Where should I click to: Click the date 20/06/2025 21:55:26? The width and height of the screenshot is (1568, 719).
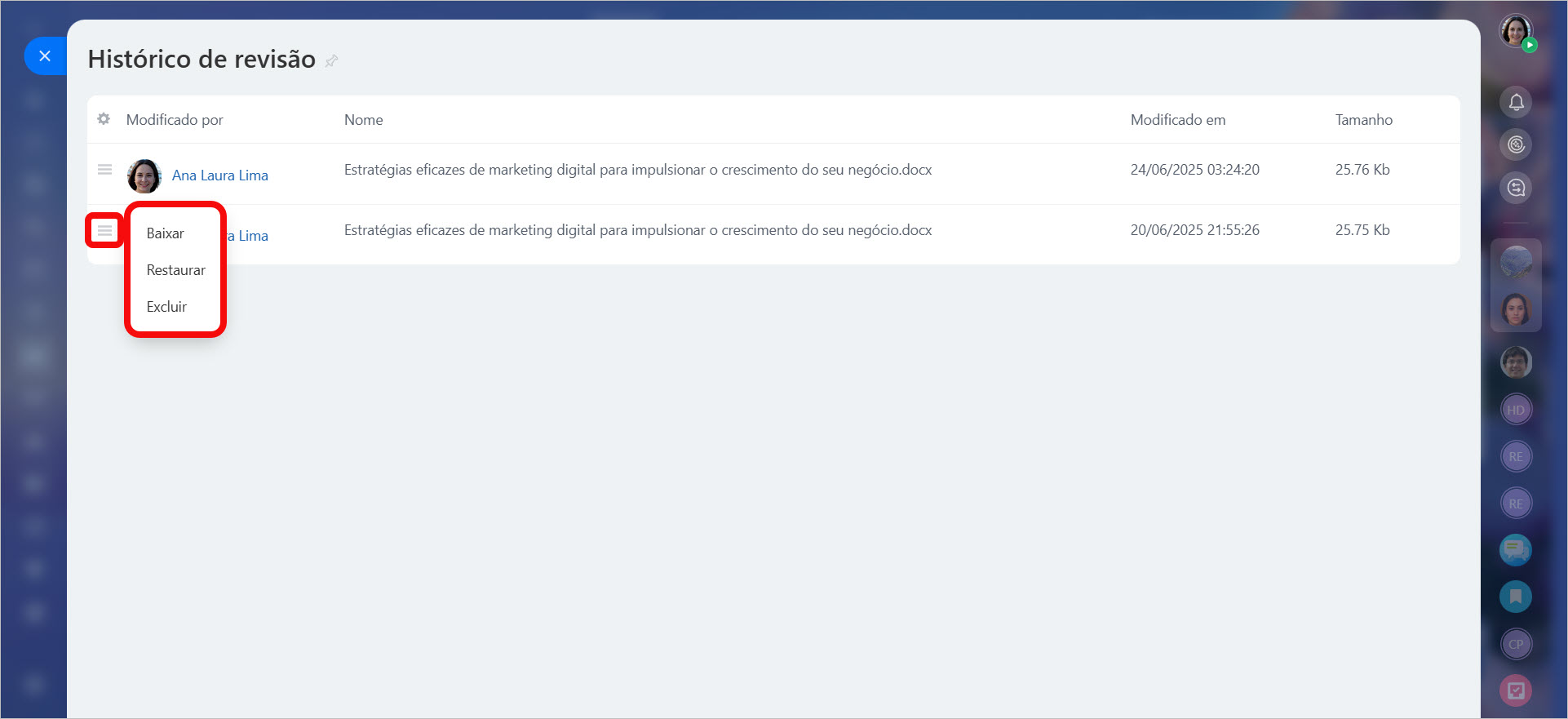click(x=1195, y=230)
